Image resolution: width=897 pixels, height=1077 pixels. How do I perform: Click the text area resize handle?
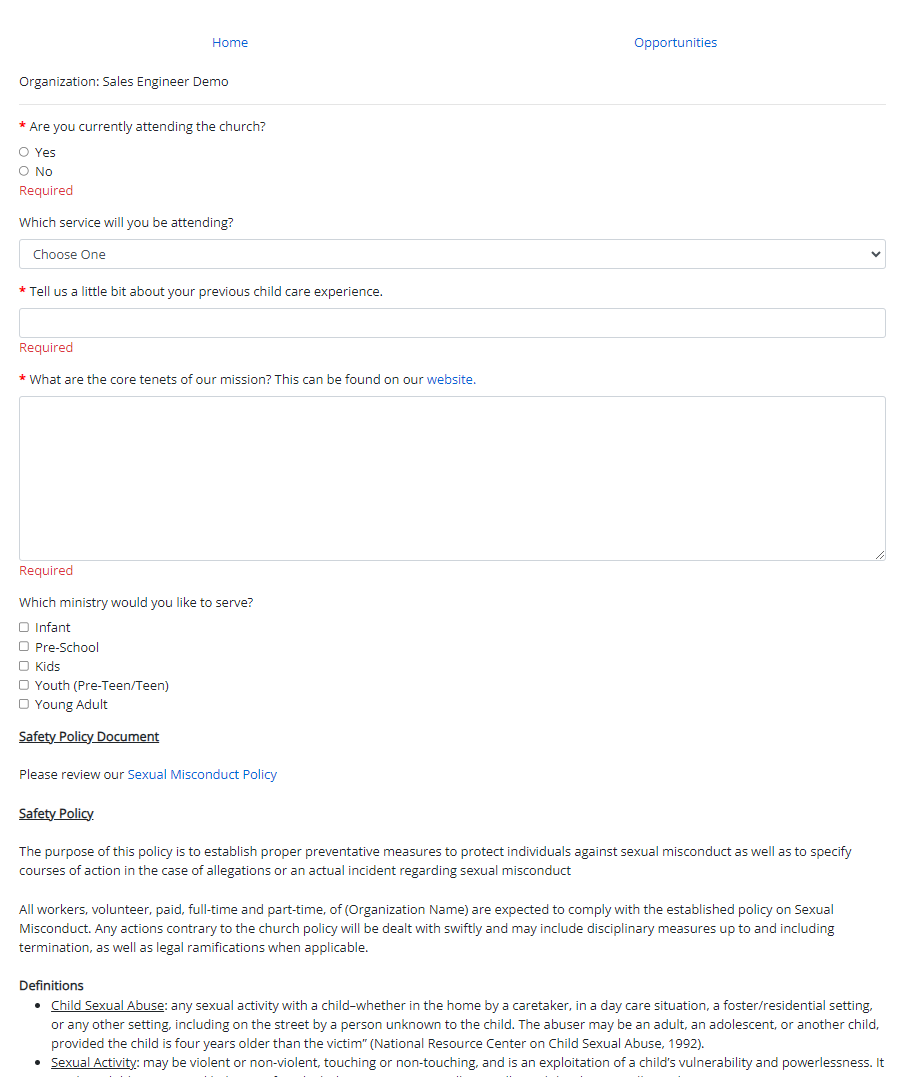click(879, 554)
